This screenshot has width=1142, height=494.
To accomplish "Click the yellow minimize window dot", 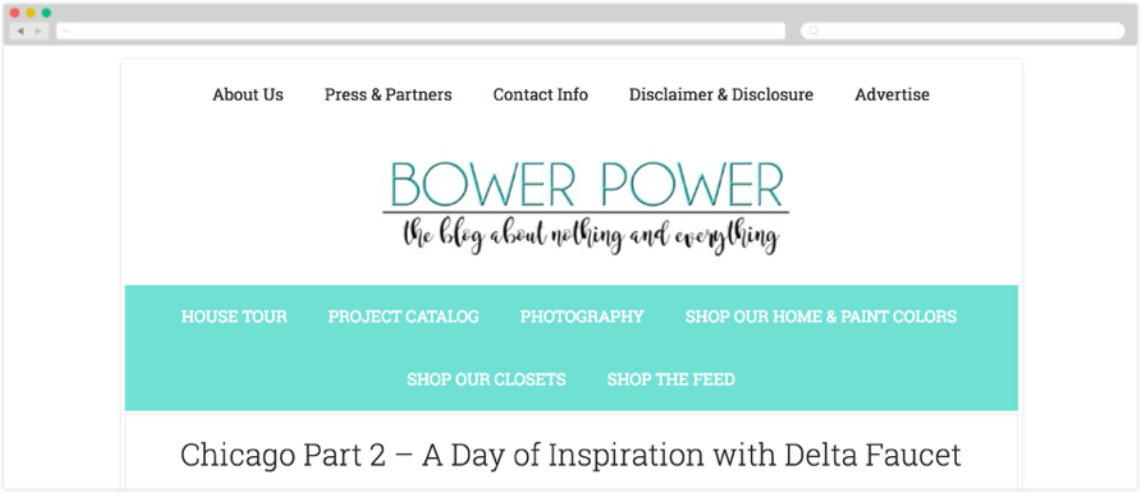I will (x=31, y=13).
